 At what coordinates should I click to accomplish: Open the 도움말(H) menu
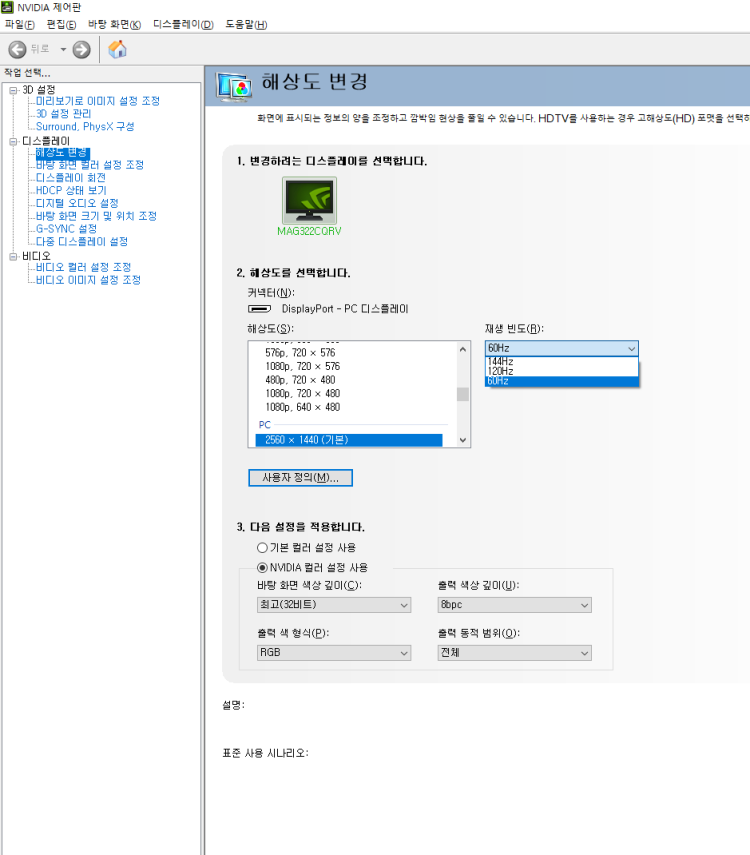pyautogui.click(x=247, y=25)
